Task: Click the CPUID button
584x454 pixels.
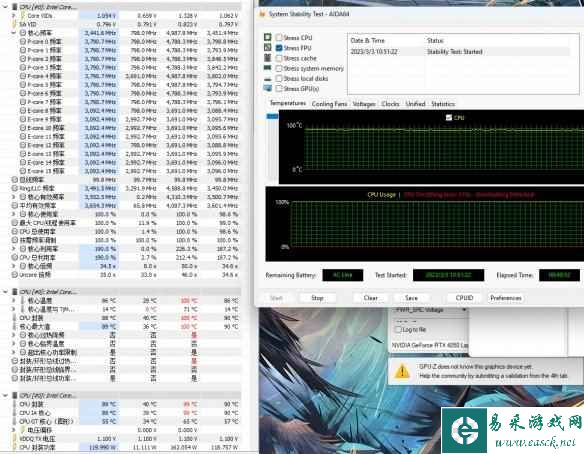Action: coord(464,298)
